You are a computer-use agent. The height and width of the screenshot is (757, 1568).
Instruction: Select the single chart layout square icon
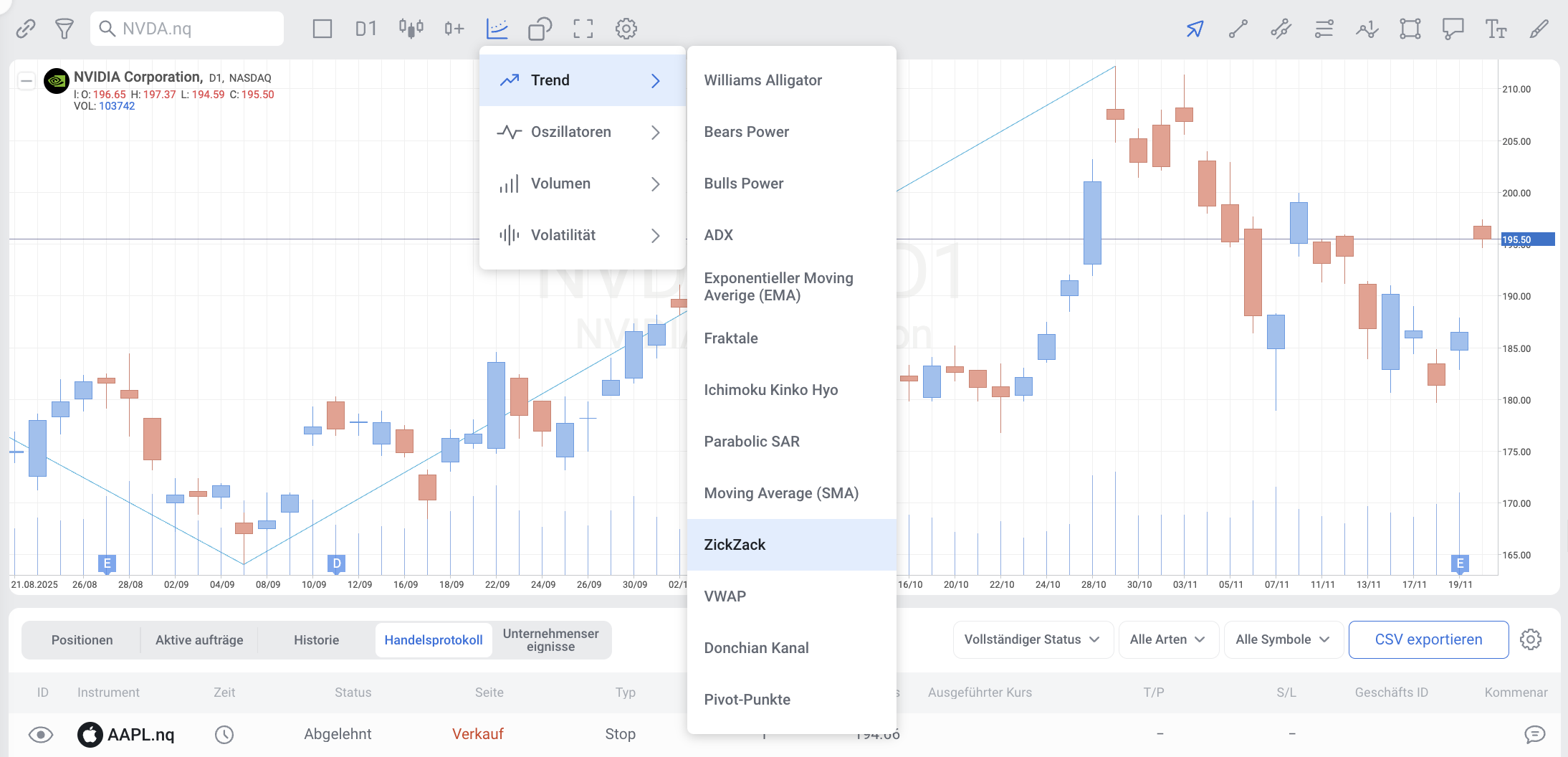pos(322,29)
